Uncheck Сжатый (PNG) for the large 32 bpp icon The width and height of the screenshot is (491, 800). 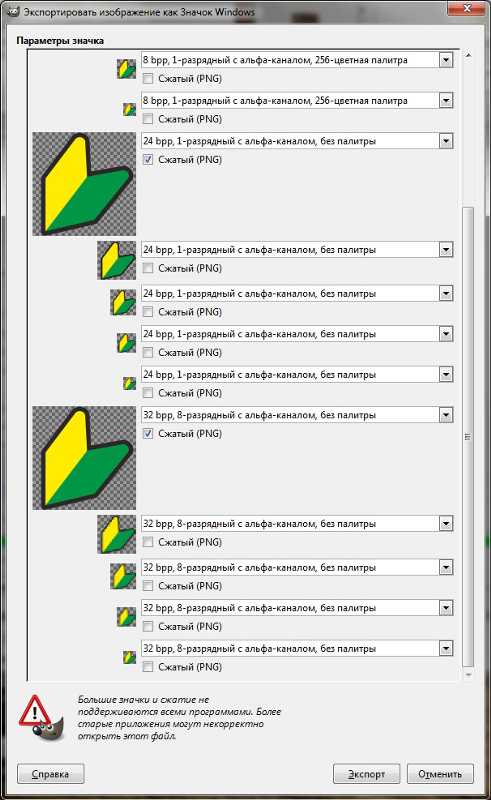click(x=148, y=434)
